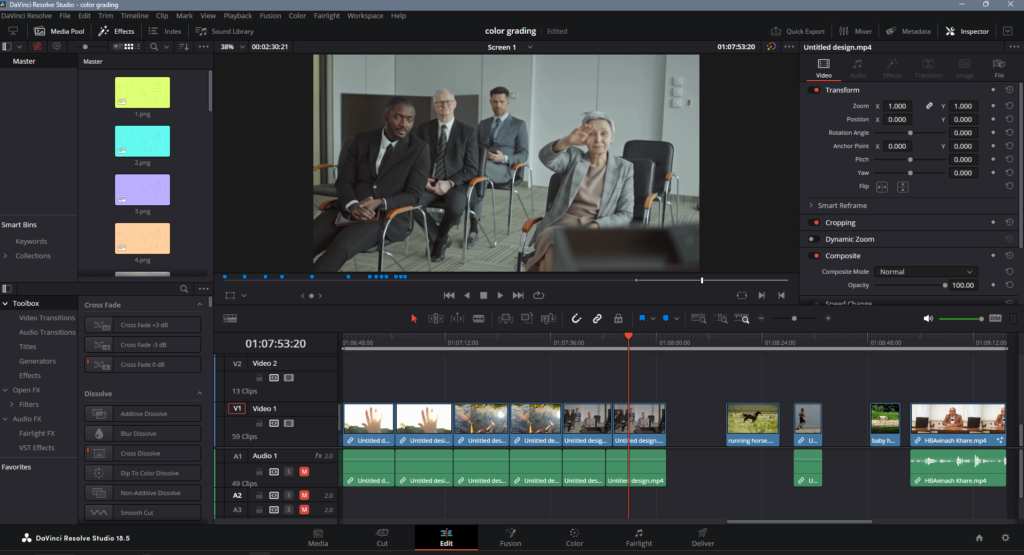The height and width of the screenshot is (555, 1024).
Task: Disable the Transform section toggle
Action: click(x=815, y=90)
